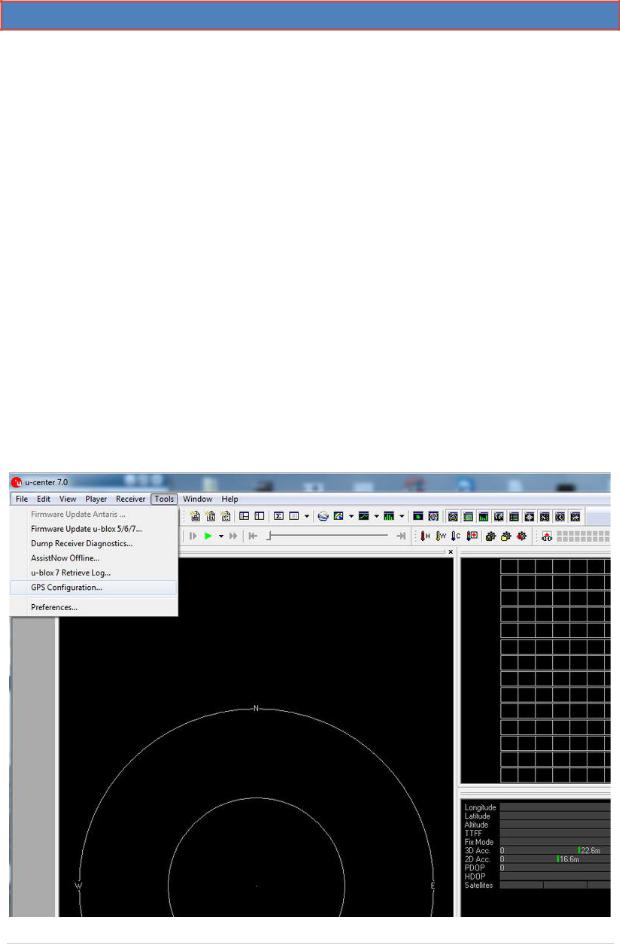Click the 22.6m 3D accuracy value

tap(590, 851)
